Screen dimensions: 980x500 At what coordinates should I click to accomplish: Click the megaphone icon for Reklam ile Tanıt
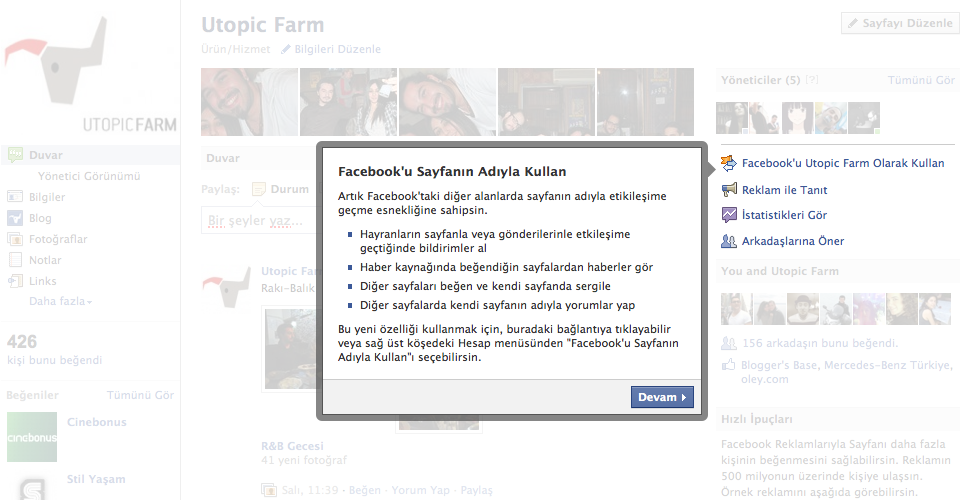pos(729,189)
